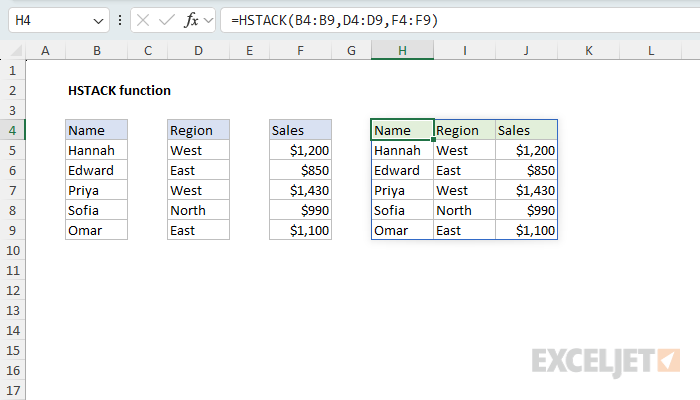This screenshot has height=400, width=700.
Task: Select column J header
Action: click(x=526, y=50)
